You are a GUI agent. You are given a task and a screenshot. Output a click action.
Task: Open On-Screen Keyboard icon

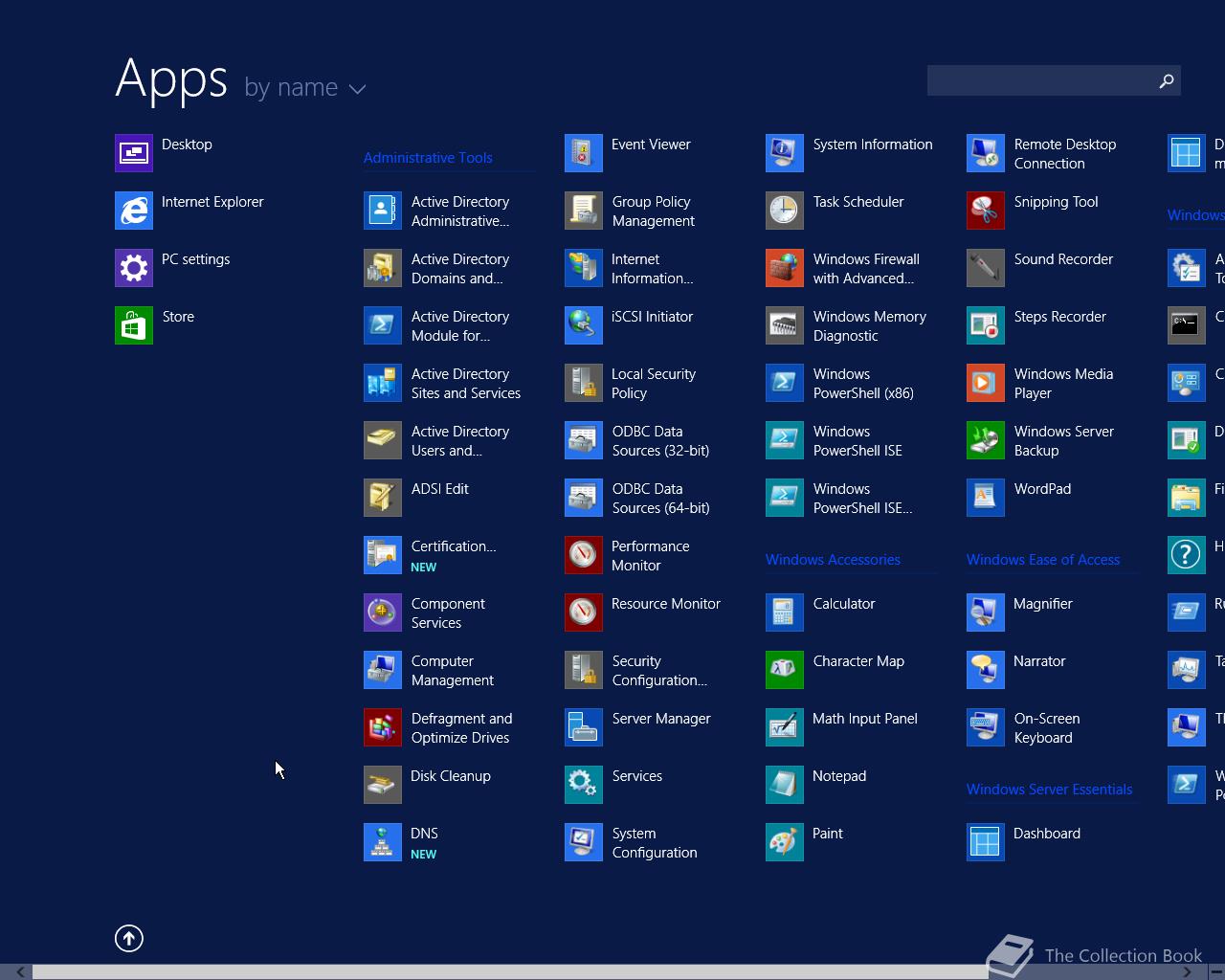(x=986, y=727)
